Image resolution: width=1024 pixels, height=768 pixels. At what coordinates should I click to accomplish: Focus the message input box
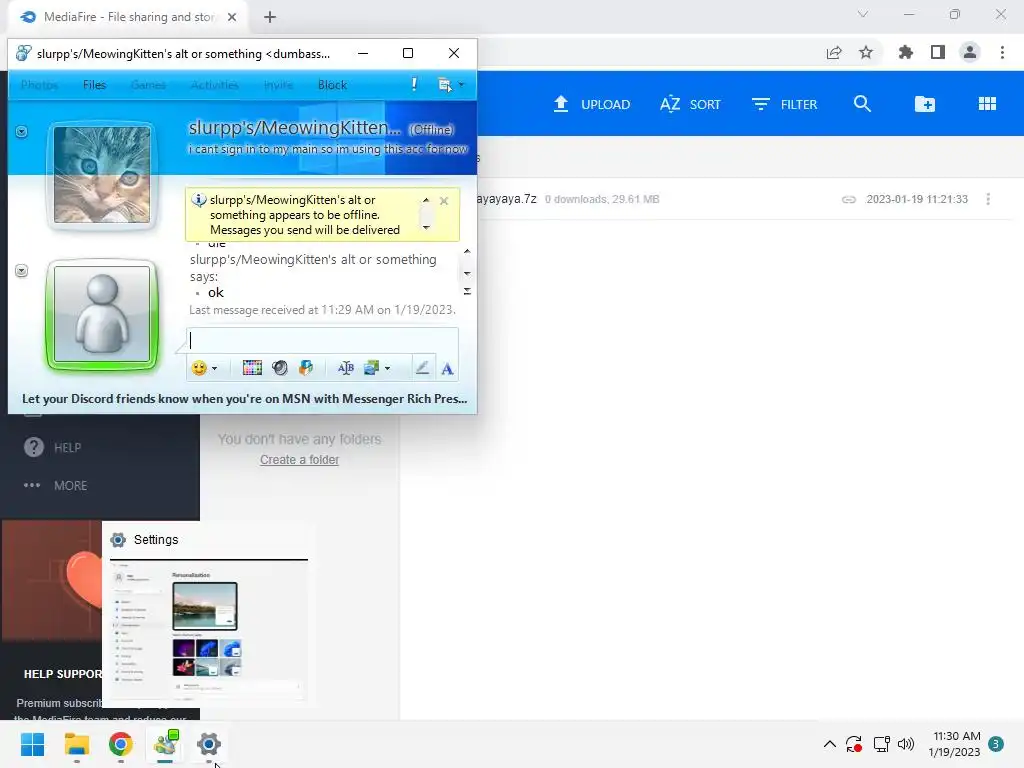point(323,340)
